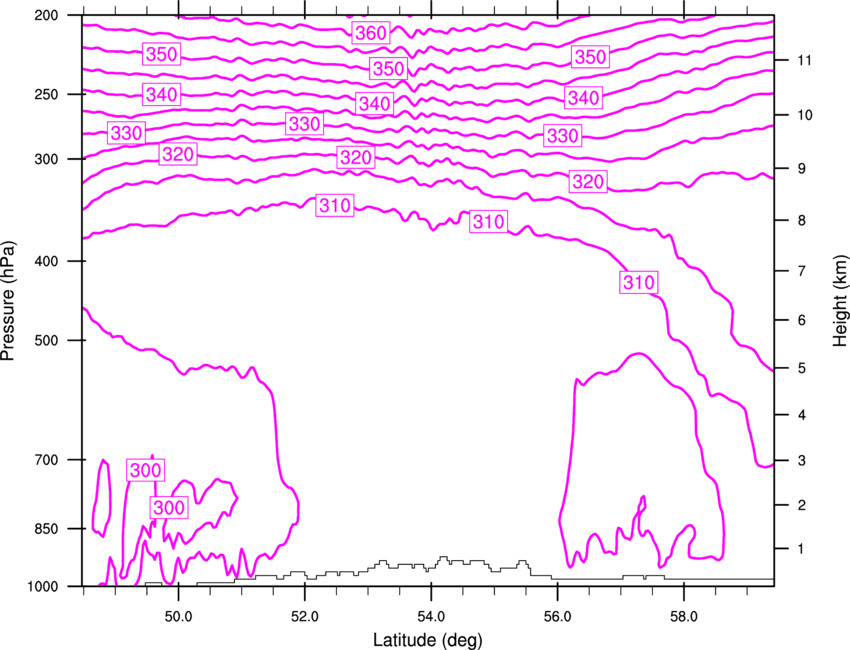Click the 1000 pressure tick label
This screenshot has height=650, width=850.
(42, 587)
